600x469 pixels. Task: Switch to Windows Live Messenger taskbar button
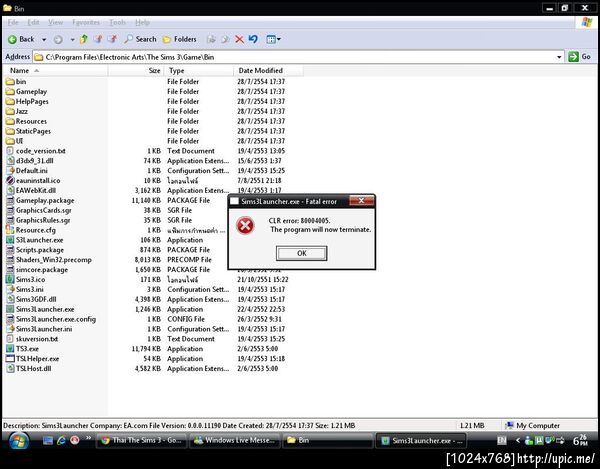(x=235, y=440)
